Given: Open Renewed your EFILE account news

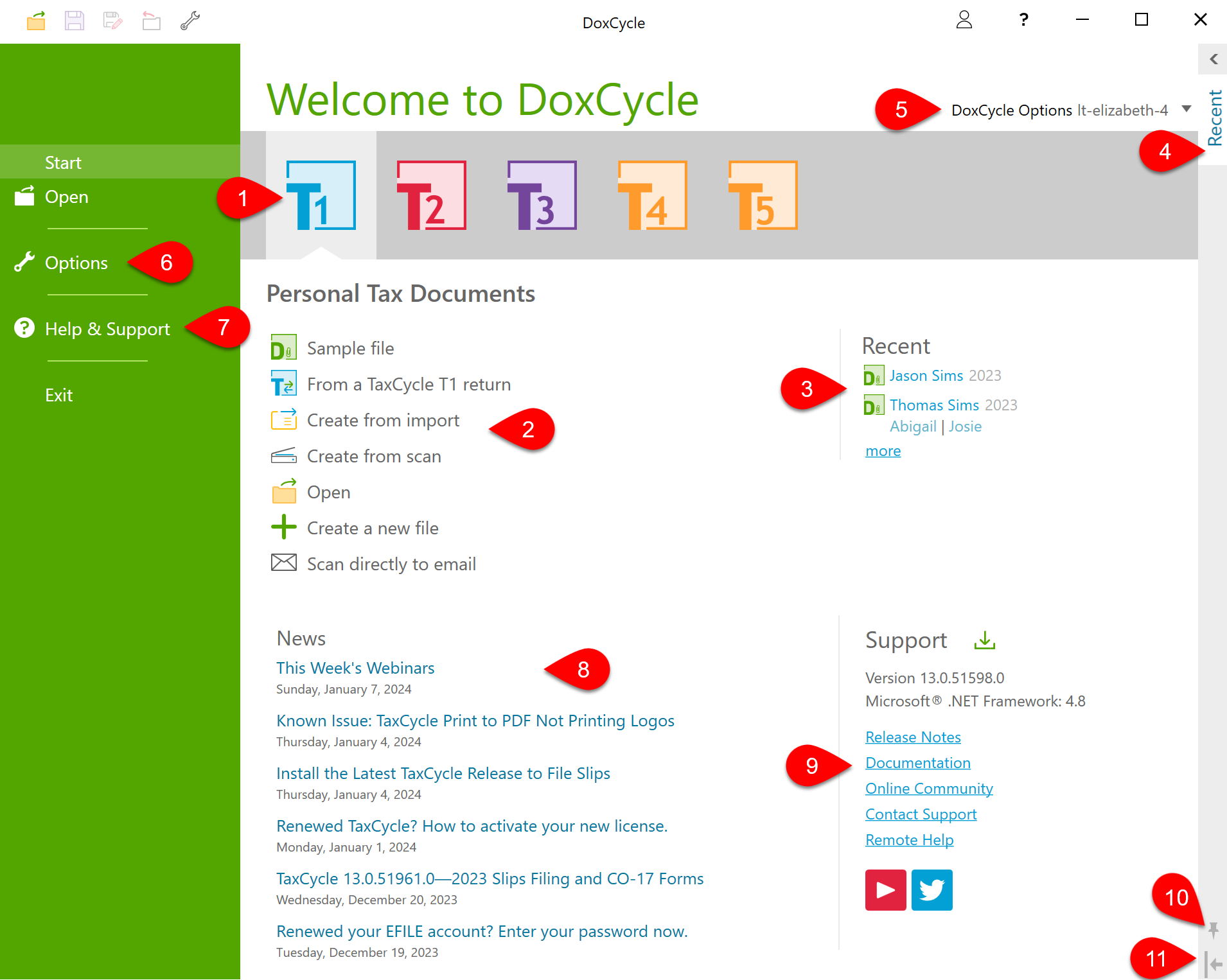Looking at the screenshot, I should click(482, 931).
